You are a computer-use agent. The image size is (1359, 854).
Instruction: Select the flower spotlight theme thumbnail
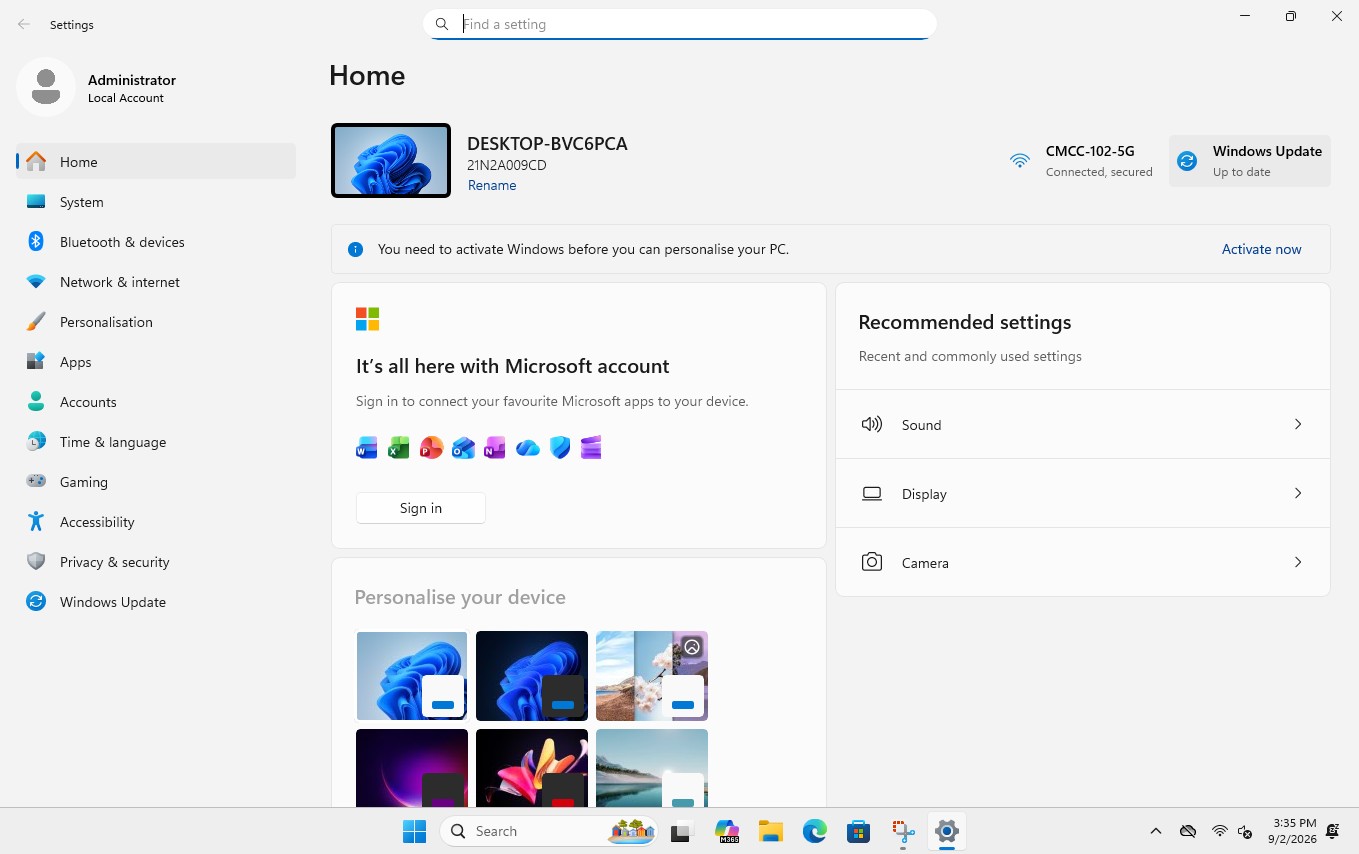click(652, 676)
